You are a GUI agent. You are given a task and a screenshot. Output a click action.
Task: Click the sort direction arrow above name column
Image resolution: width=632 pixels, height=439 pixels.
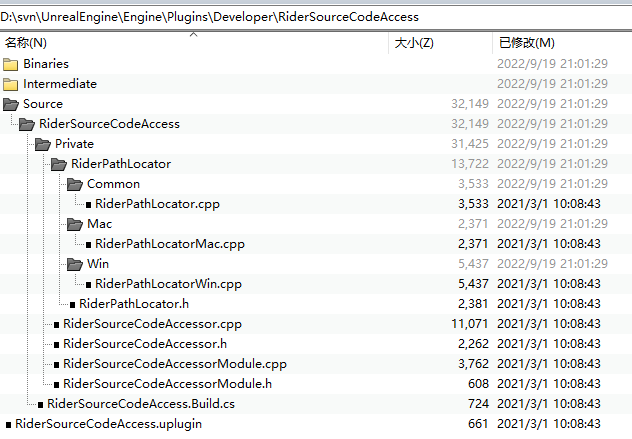tap(194, 35)
